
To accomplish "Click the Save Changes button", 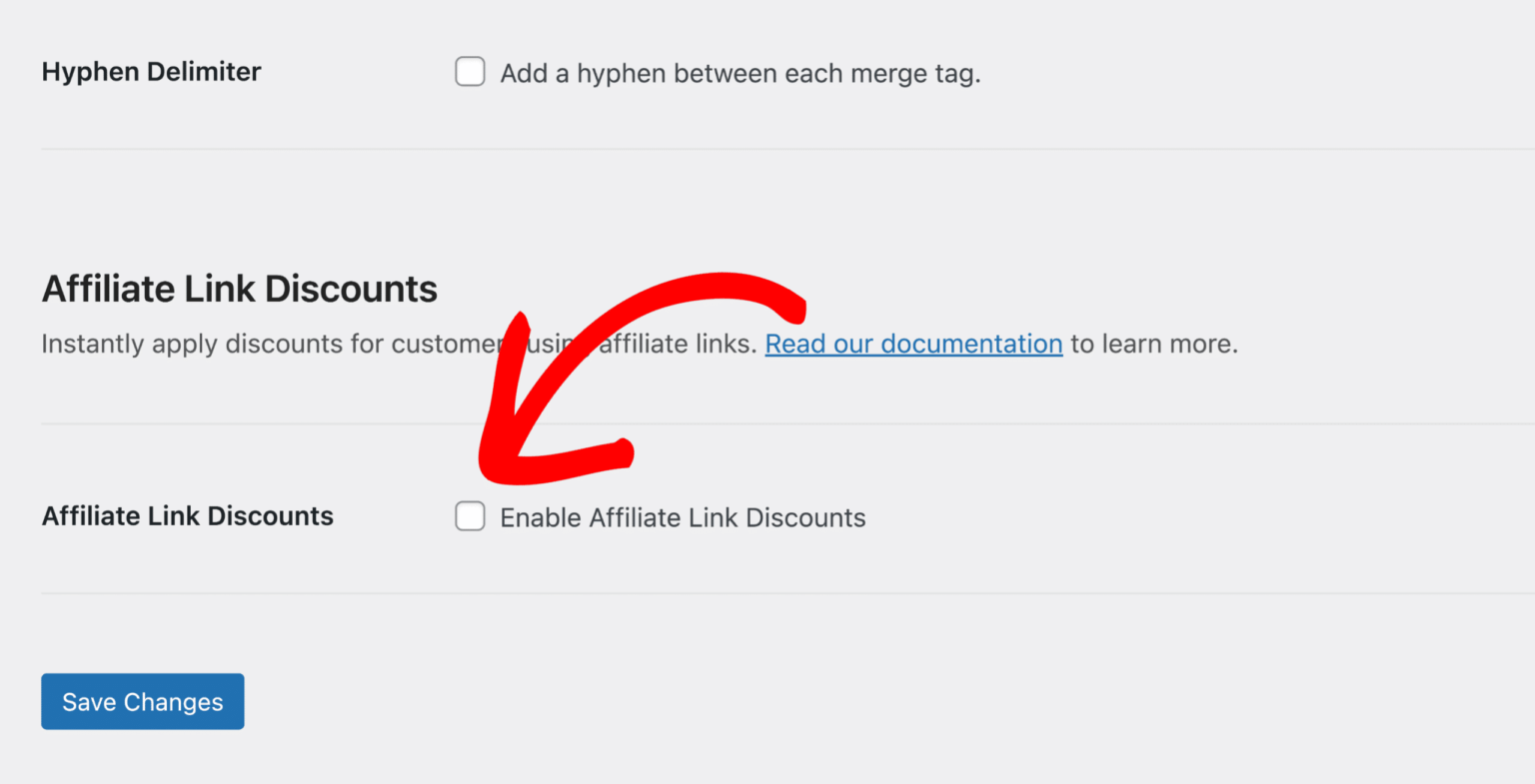I will (143, 701).
